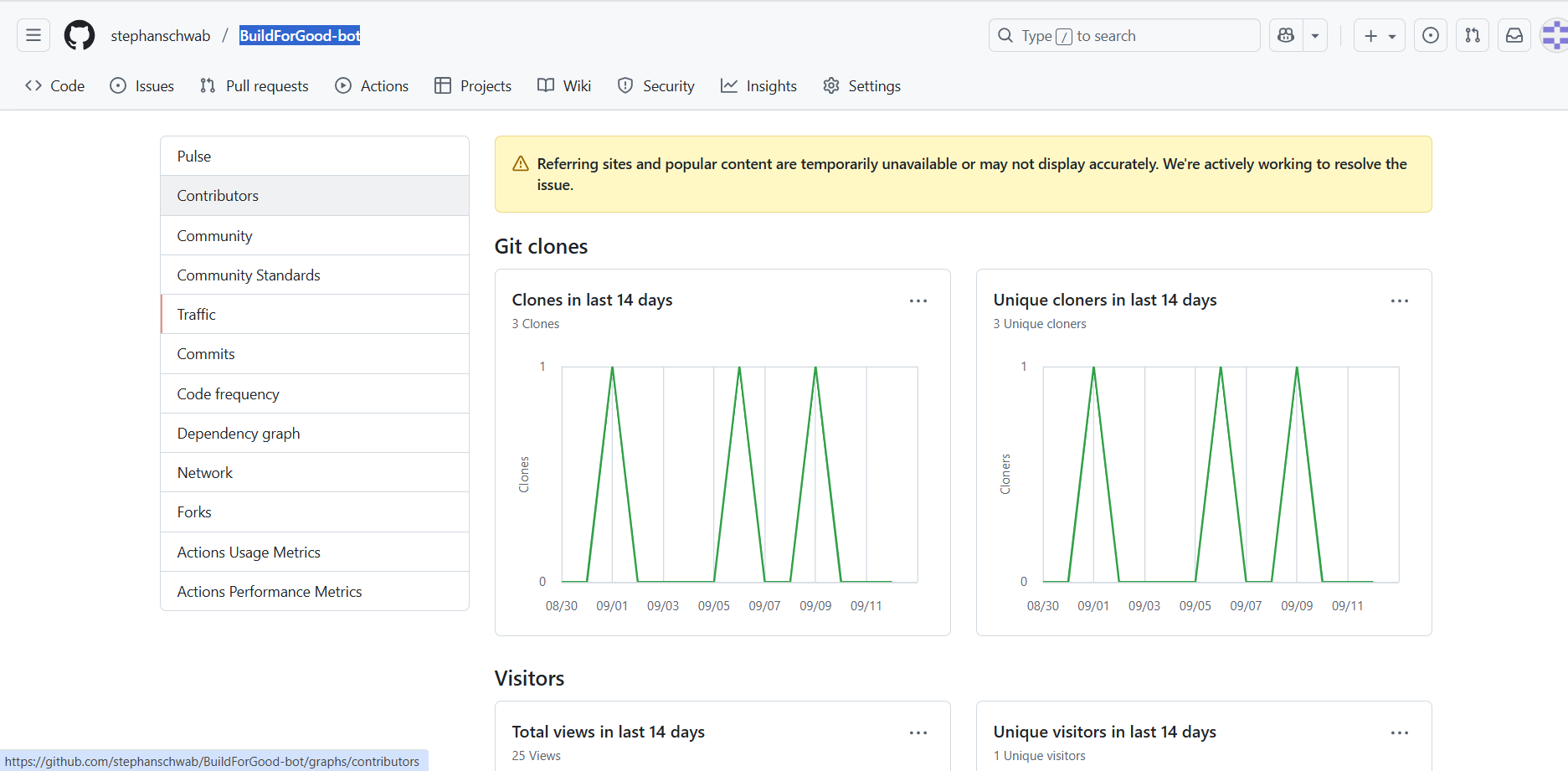Open the hamburger navigation menu
Screen dimensions: 1568x771
point(33,35)
